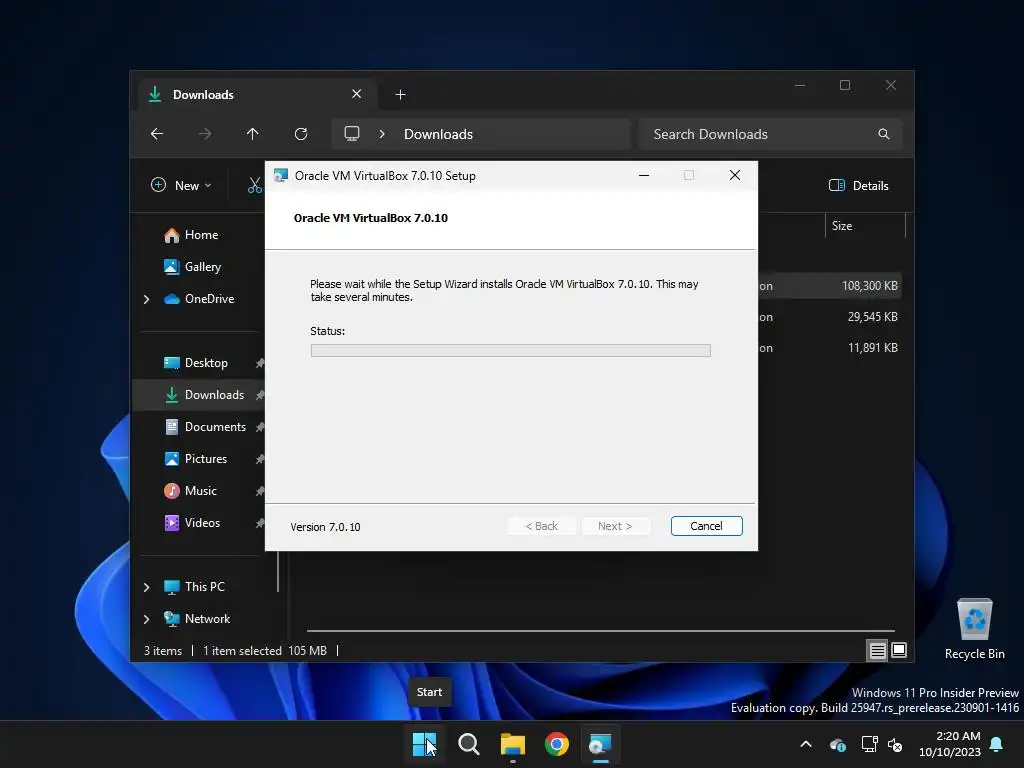Show hidden system tray icons
1024x768 pixels.
806,744
